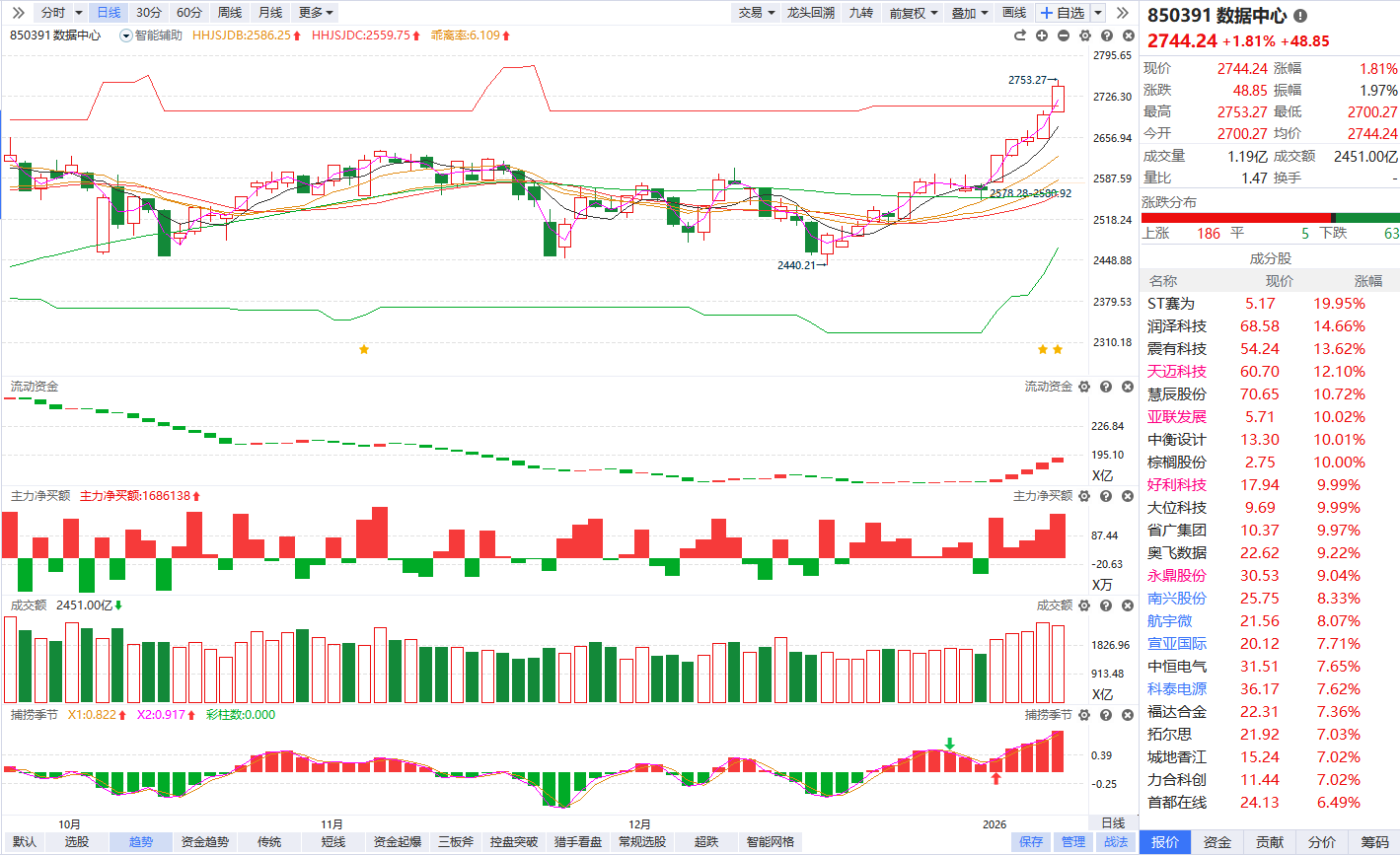
Task: Open the 筹码 tab in right panel
Action: (x=1374, y=842)
